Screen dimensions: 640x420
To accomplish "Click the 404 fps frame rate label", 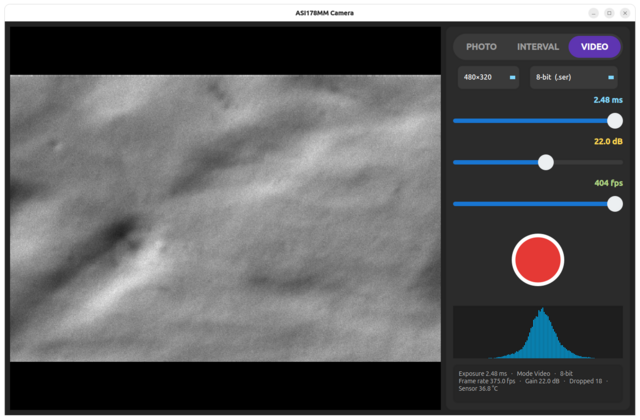I will pyautogui.click(x=608, y=183).
